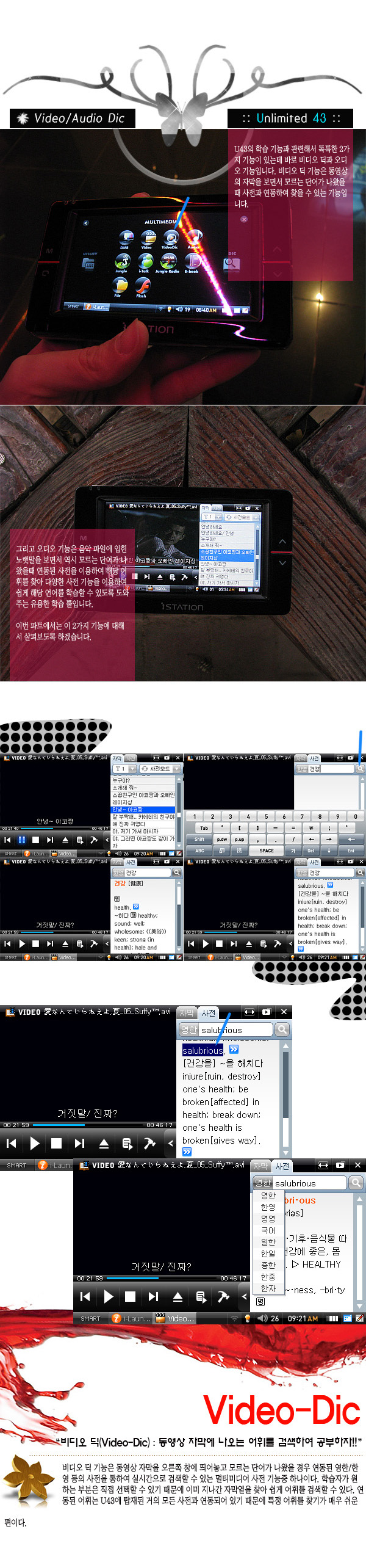Open playlist icon in language-list player
This screenshot has height=1568, width=366.
pos(201,1296)
